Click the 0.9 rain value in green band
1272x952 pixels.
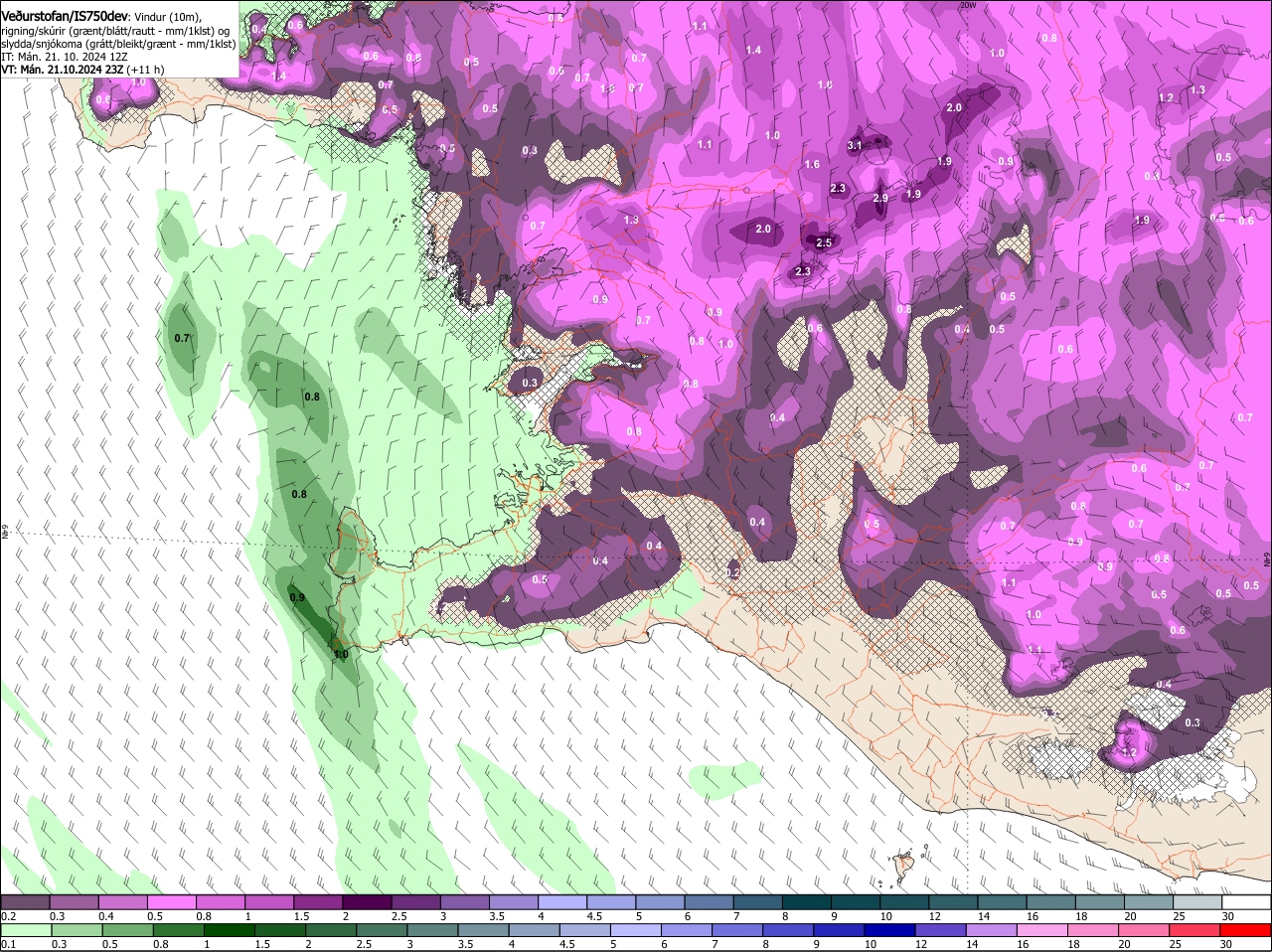(297, 597)
